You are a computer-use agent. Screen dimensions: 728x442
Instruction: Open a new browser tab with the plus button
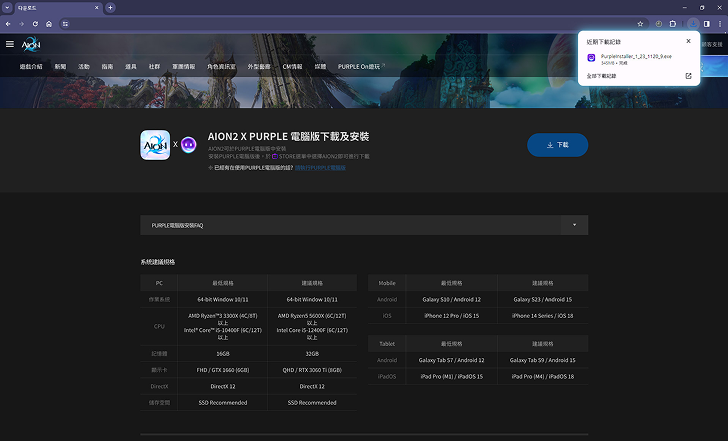[x=110, y=7]
